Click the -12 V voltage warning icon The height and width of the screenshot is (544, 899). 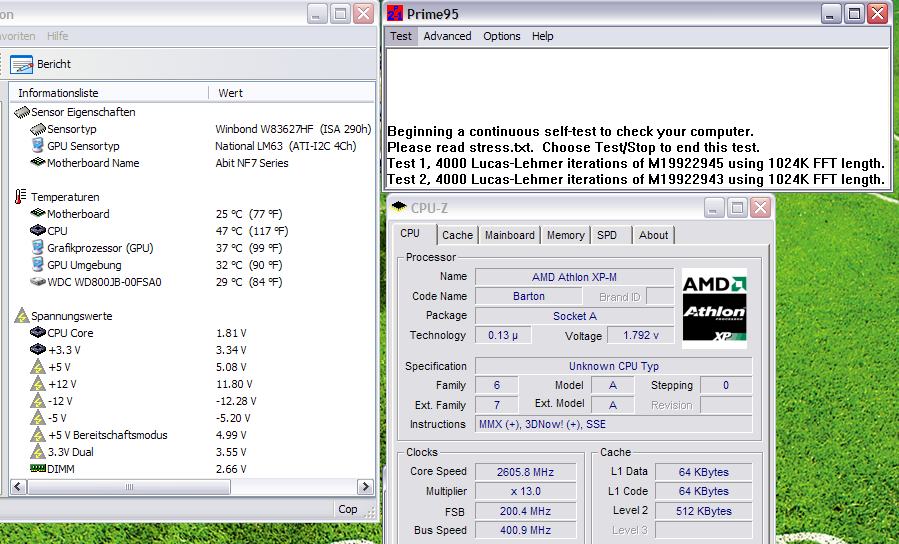[x=38, y=401]
